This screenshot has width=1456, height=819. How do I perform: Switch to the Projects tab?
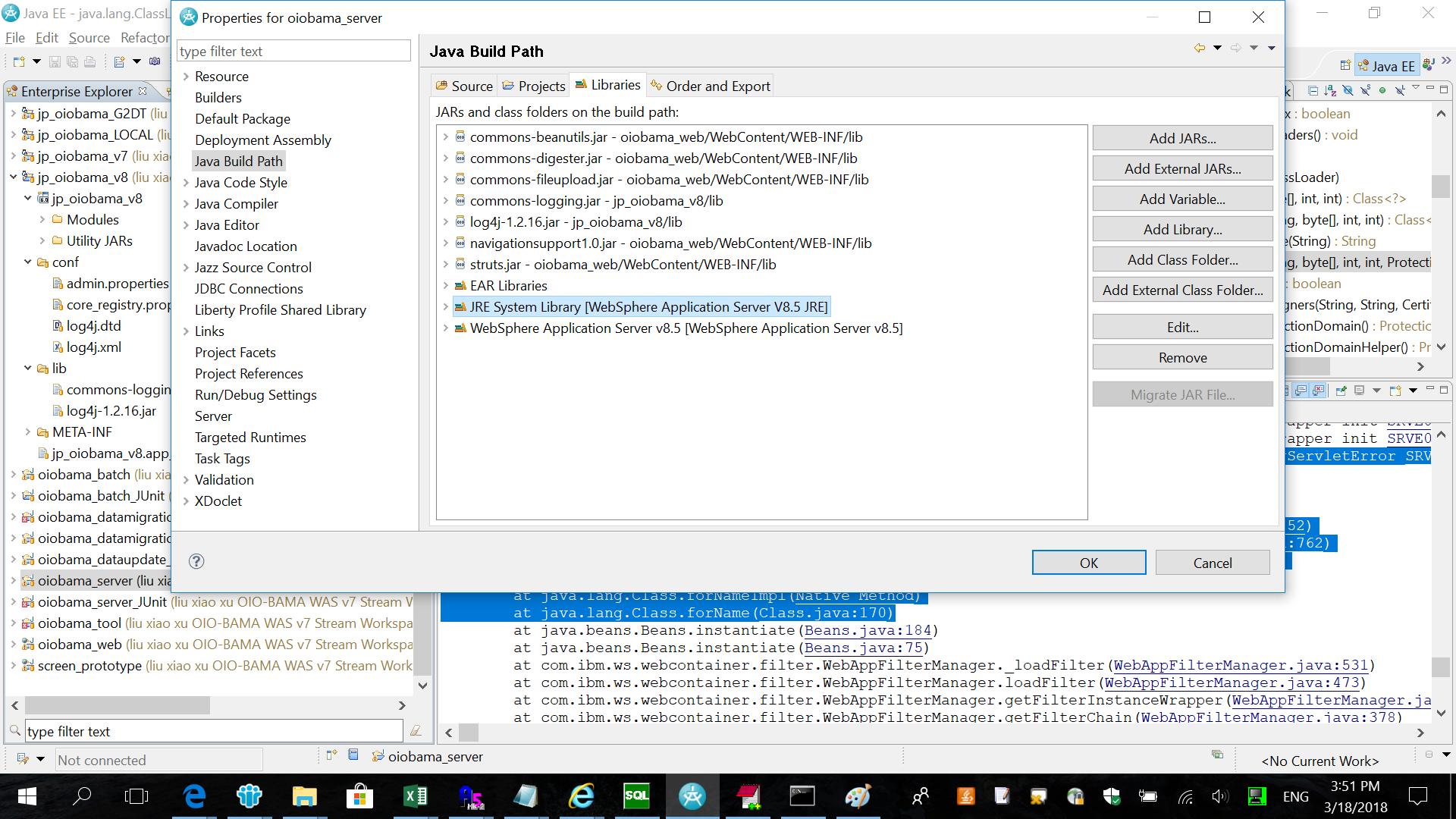coord(534,86)
